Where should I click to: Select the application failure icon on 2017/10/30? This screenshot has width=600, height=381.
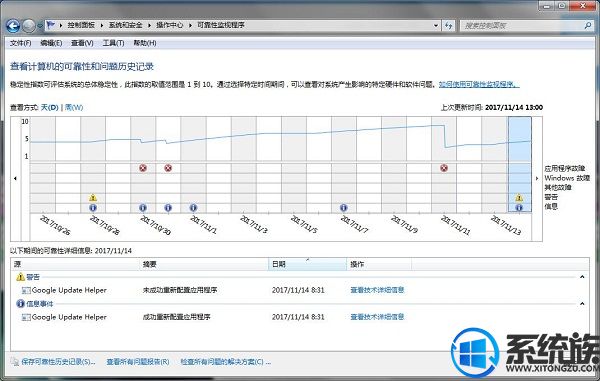coord(143,168)
